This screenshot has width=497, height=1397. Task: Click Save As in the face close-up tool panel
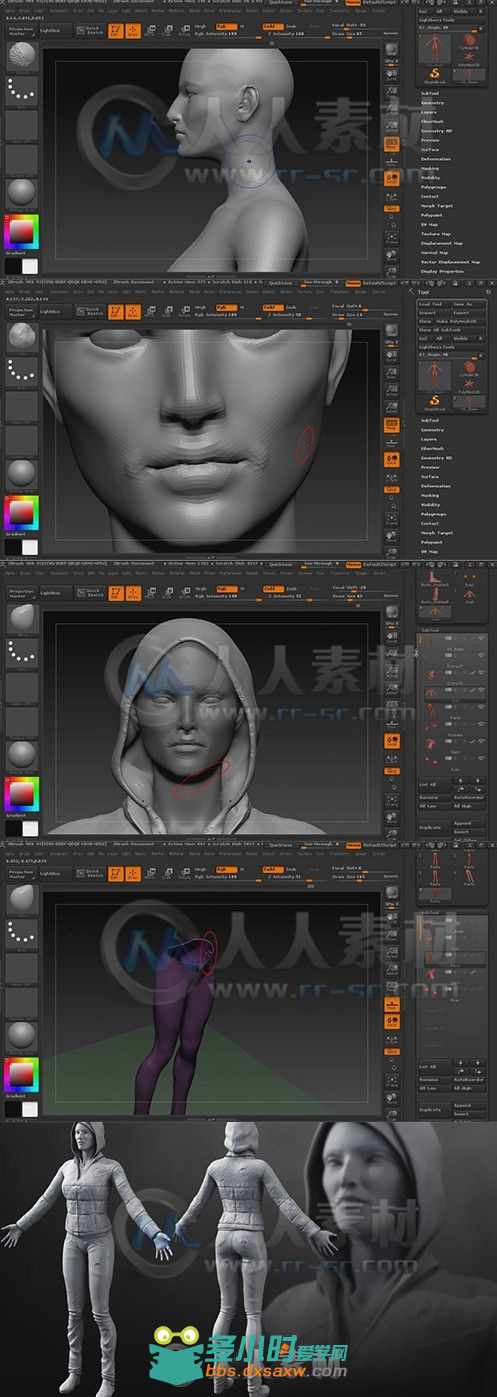469,304
